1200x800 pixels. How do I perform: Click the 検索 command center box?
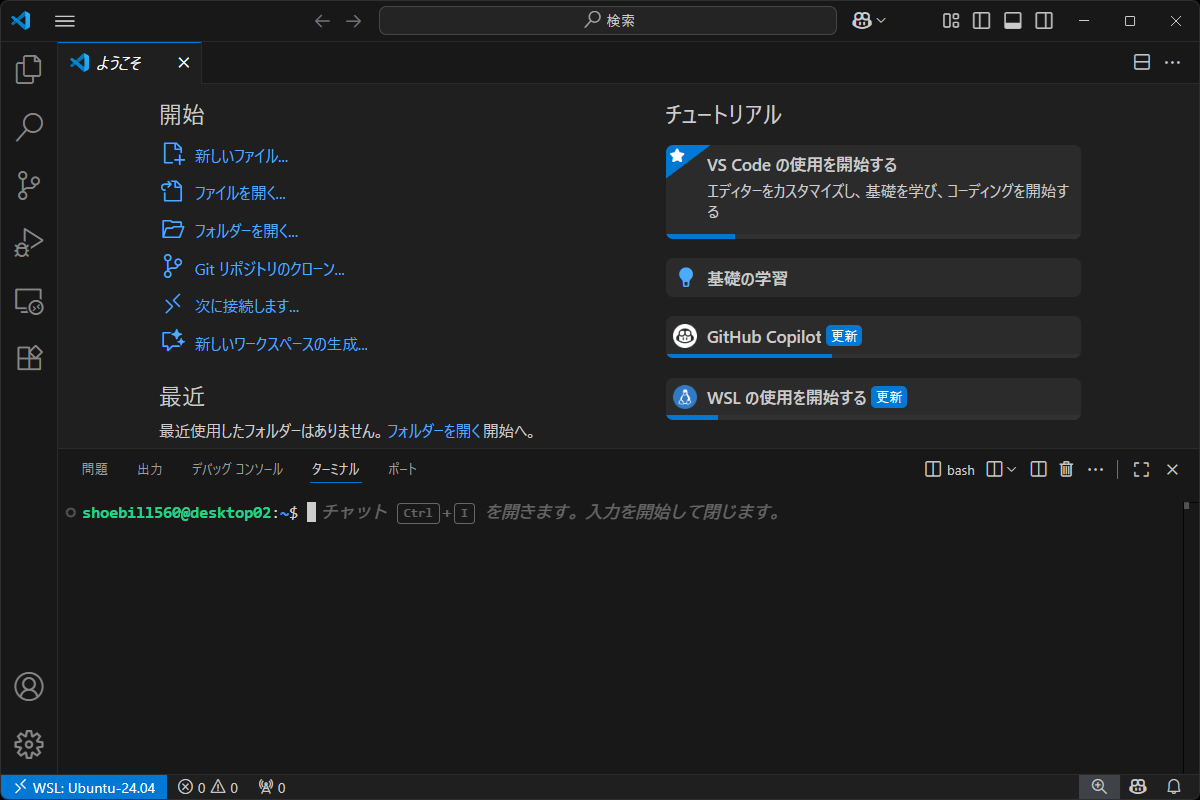pyautogui.click(x=608, y=20)
